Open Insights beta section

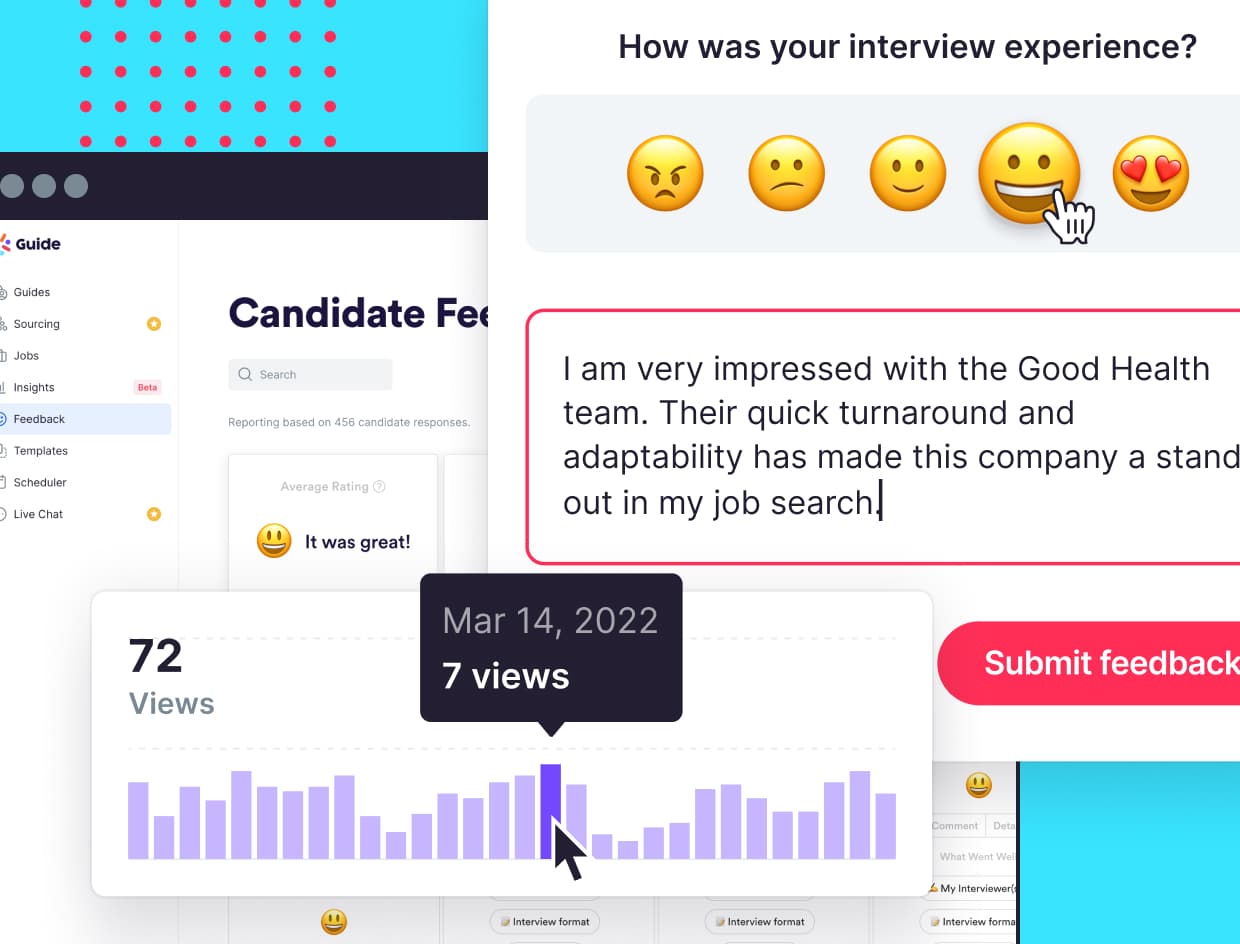point(34,388)
